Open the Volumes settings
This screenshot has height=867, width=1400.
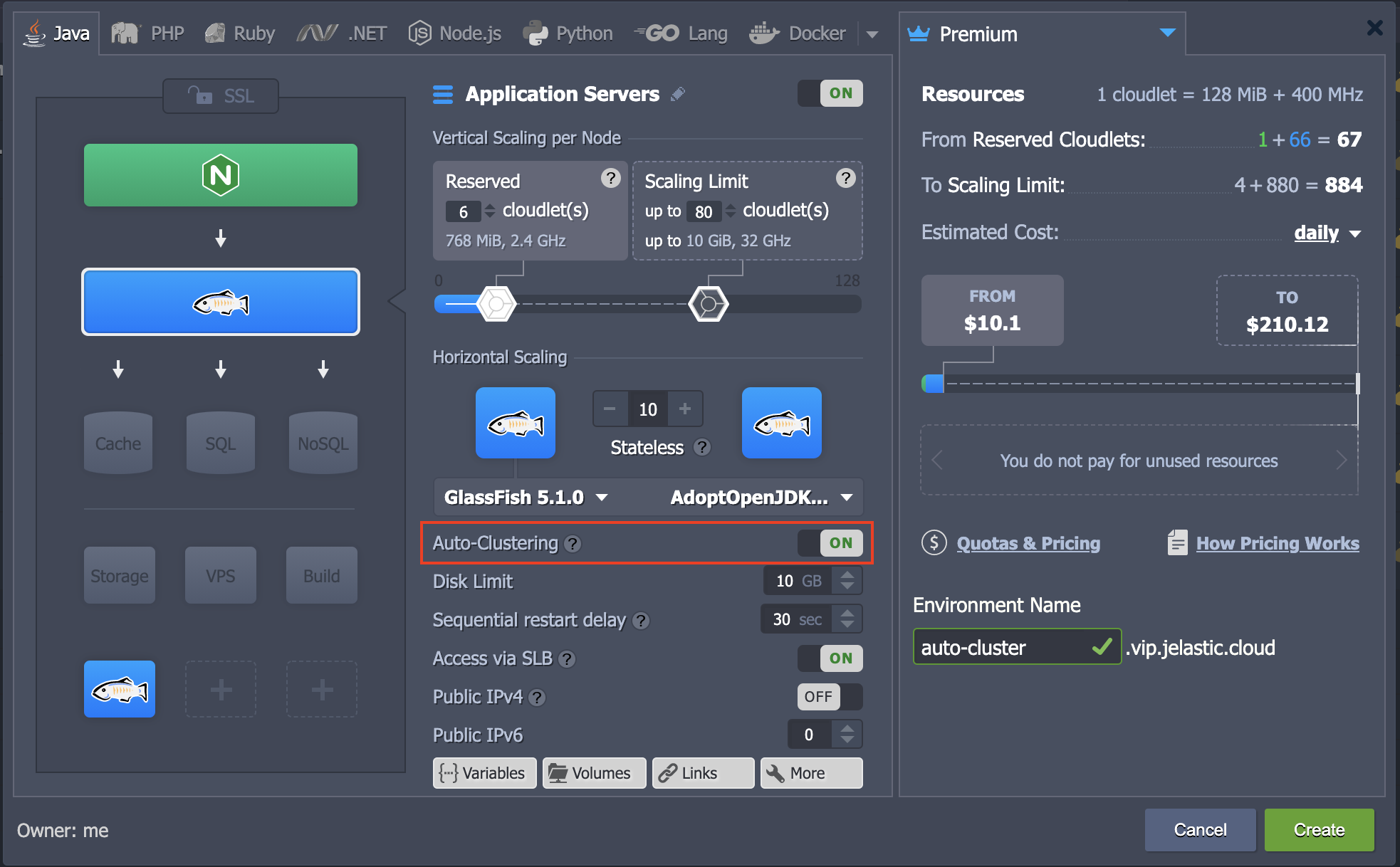coord(594,773)
